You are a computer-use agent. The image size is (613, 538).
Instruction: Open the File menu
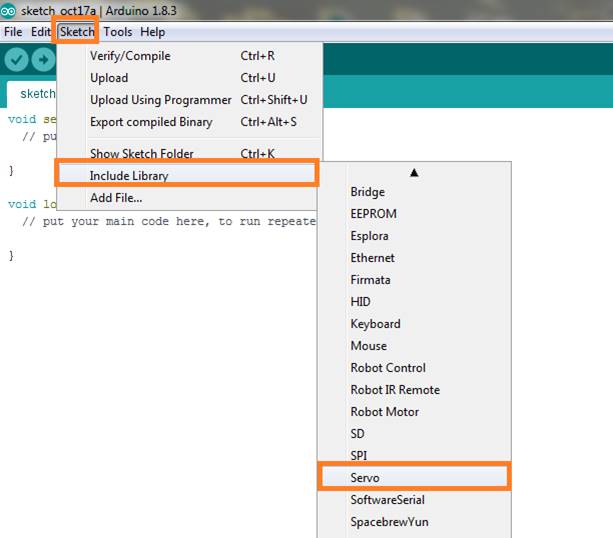(13, 32)
